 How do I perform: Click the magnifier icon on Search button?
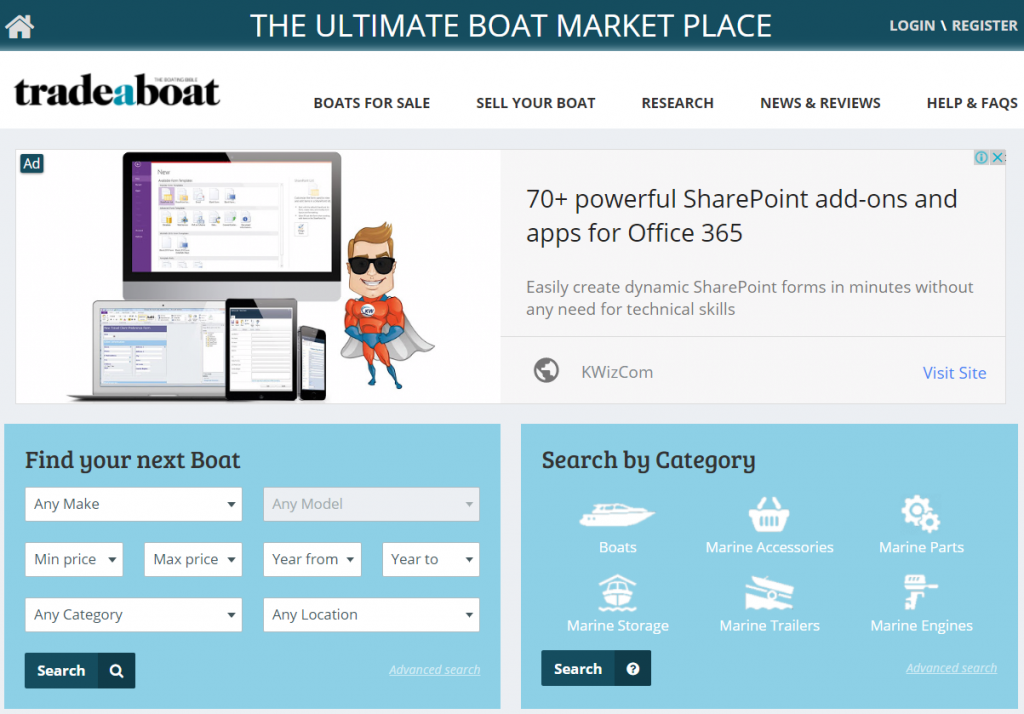[x=116, y=671]
